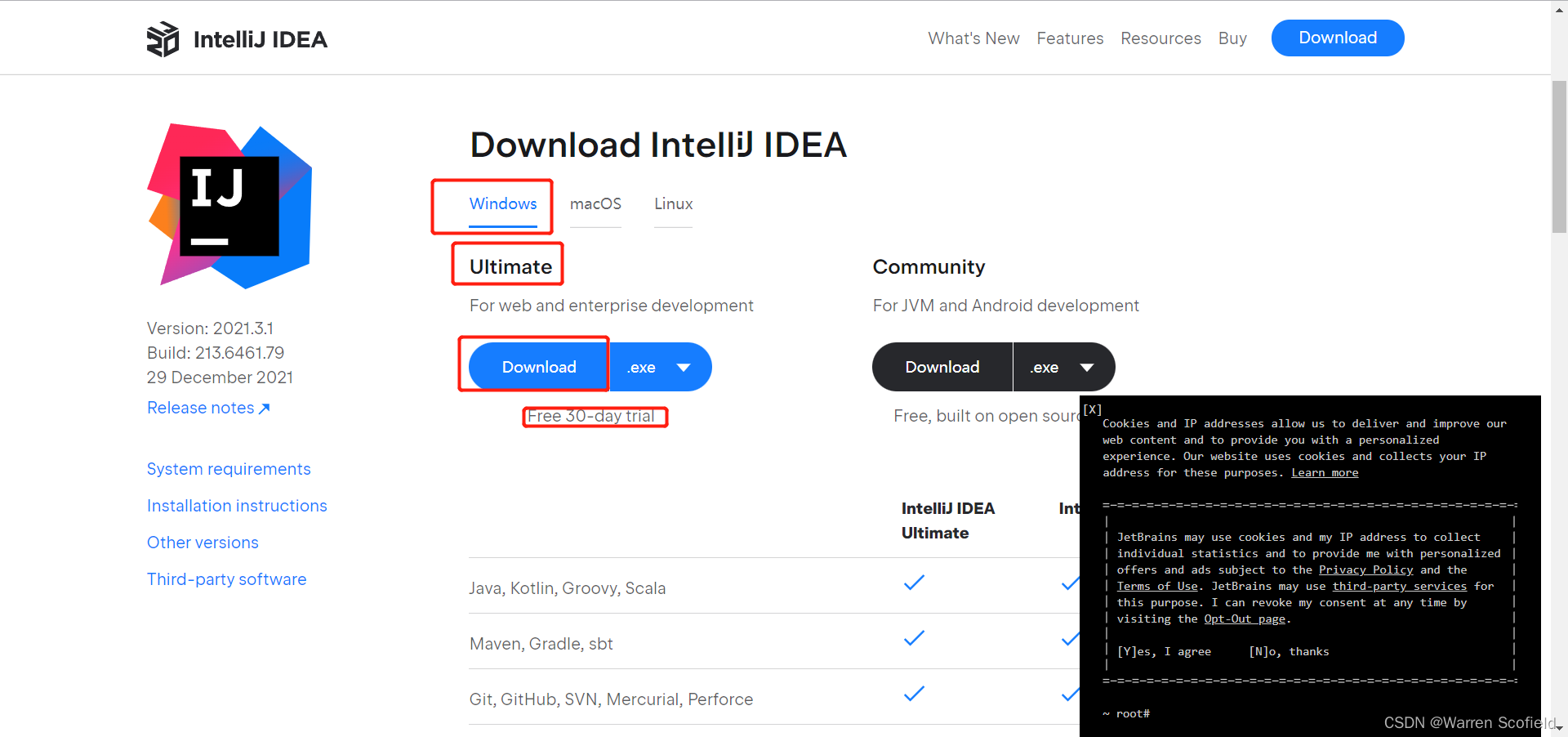Viewport: 1568px width, 737px height.
Task: Click the blue Download button in the header
Action: (x=1338, y=38)
